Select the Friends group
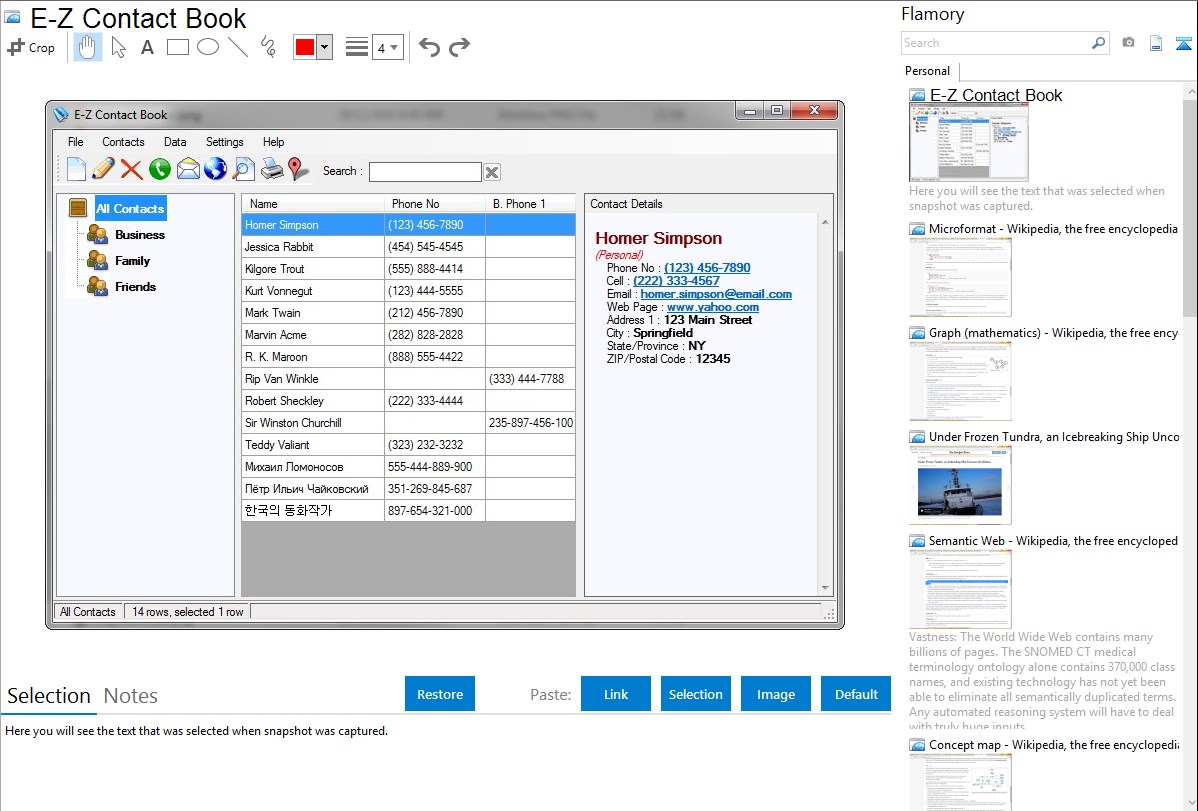Screen dimensions: 1198x811 [135, 287]
